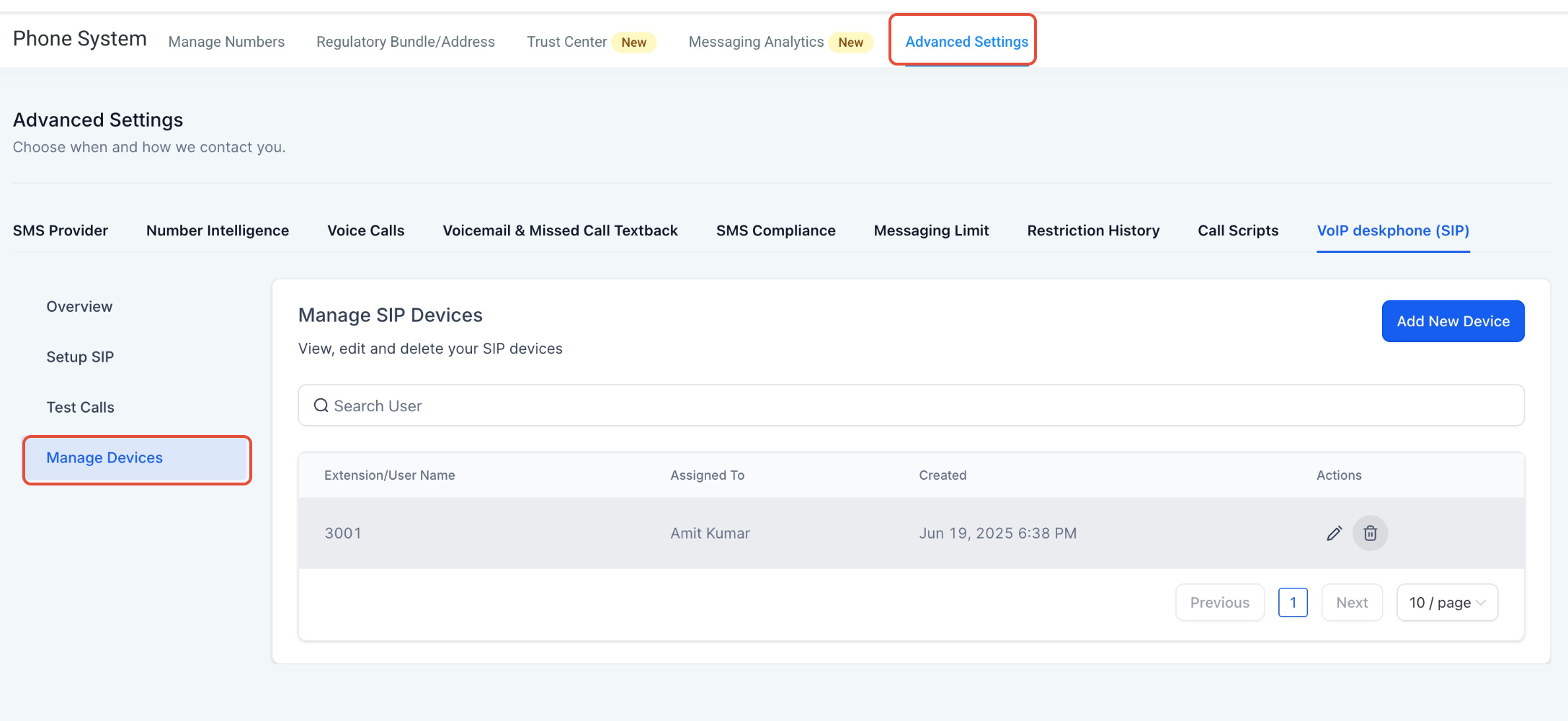The height and width of the screenshot is (721, 1568).
Task: Open the Call Scripts tab
Action: (1238, 230)
